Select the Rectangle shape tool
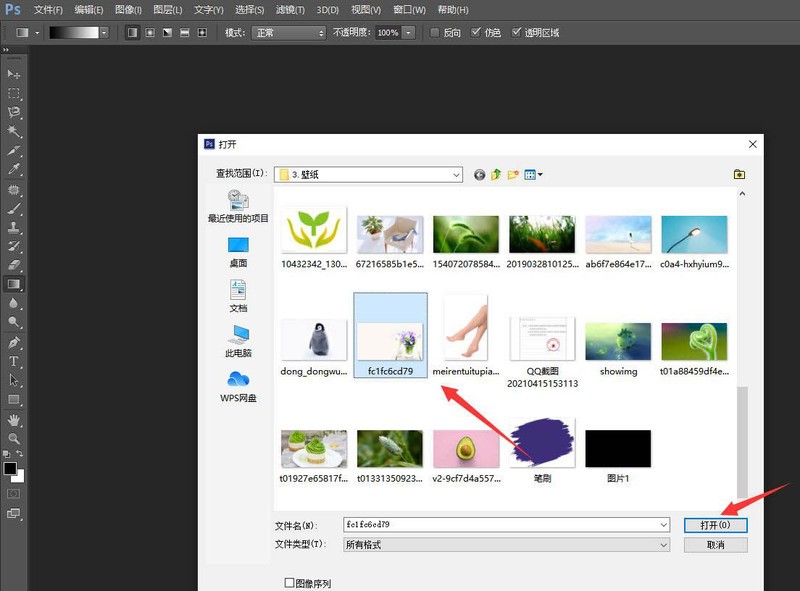800x591 pixels. coord(14,399)
